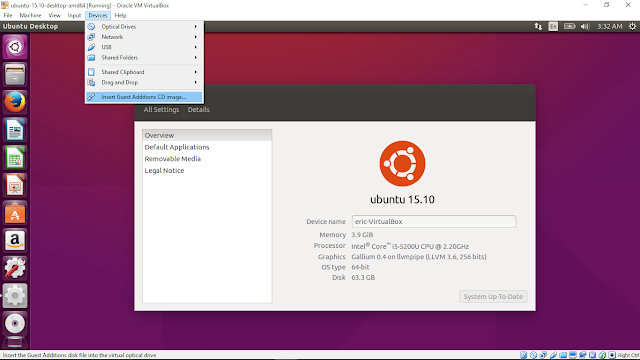Click the 'ubuntu 15.10' version text
640x360 pixels.
(402, 200)
